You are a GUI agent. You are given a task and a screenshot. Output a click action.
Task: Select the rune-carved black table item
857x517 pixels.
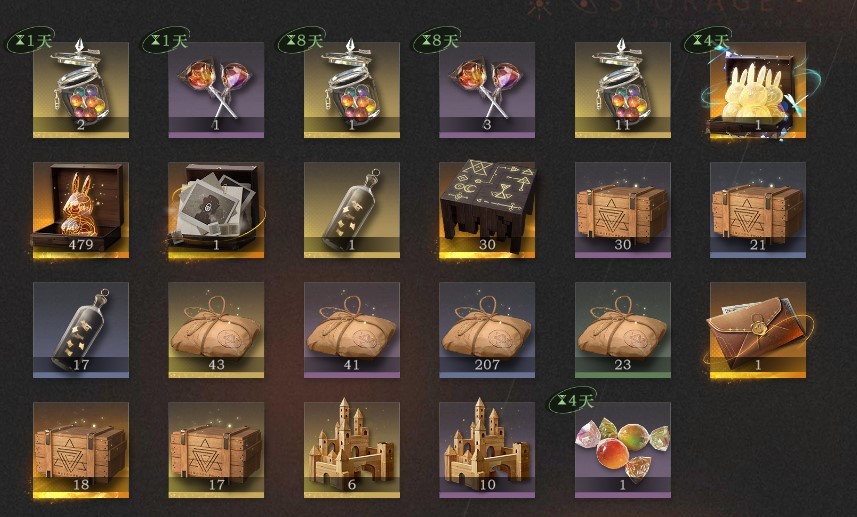487,210
